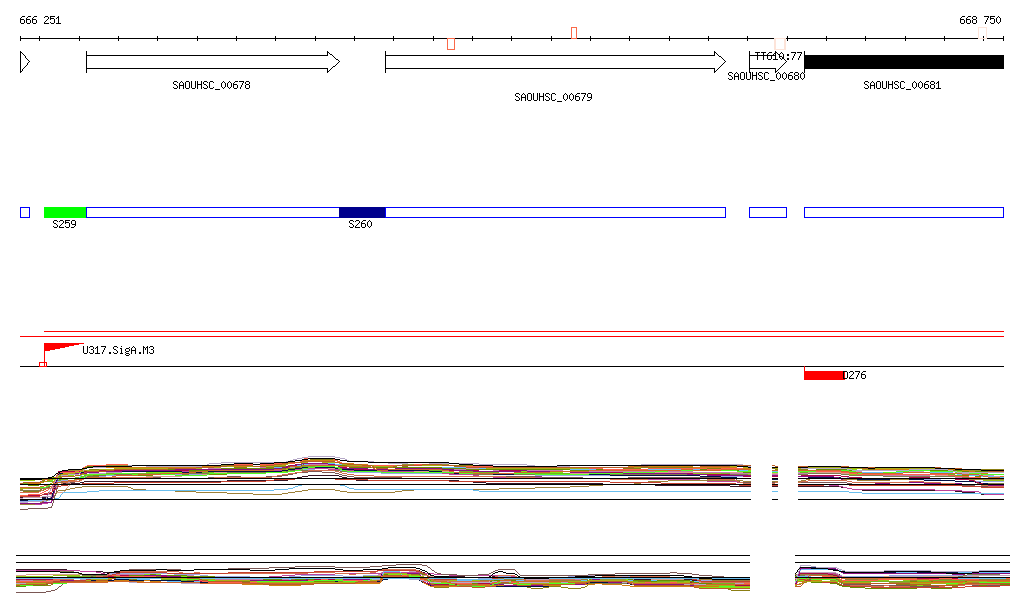Click the small blue square left of S259

25,212
